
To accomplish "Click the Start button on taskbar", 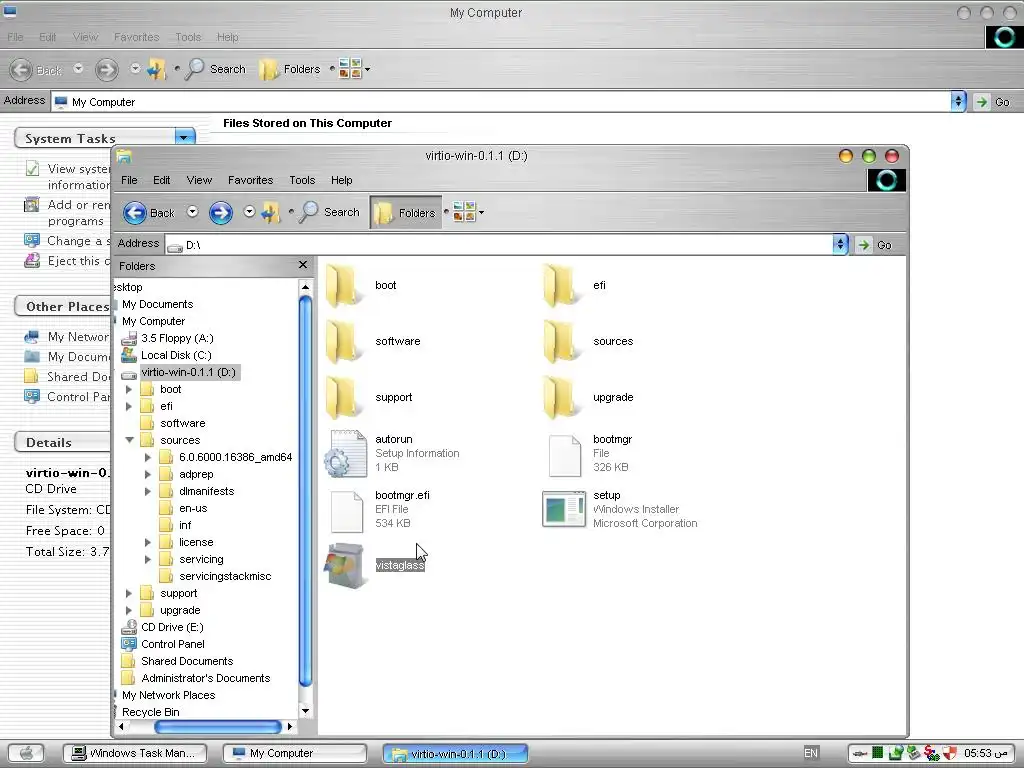I will (x=26, y=753).
